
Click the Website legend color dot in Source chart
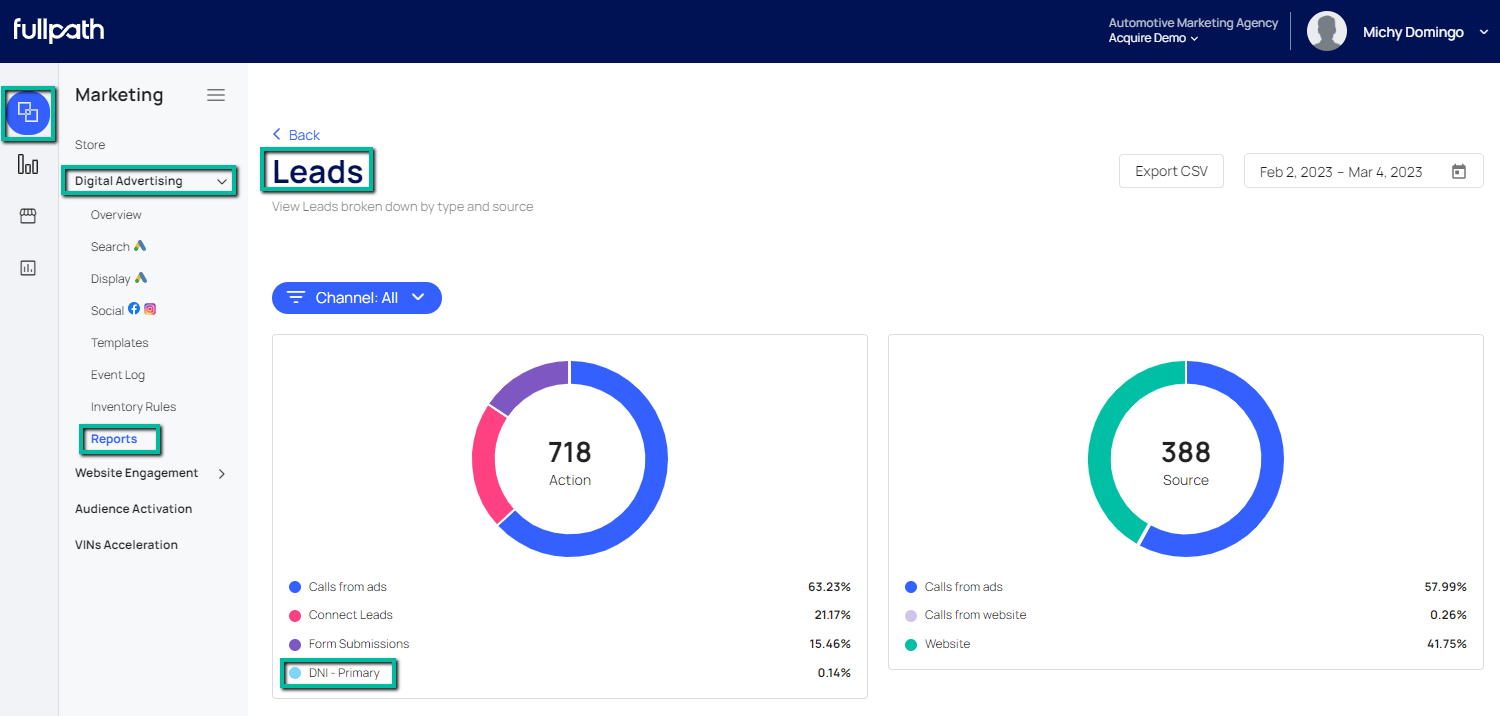[911, 644]
